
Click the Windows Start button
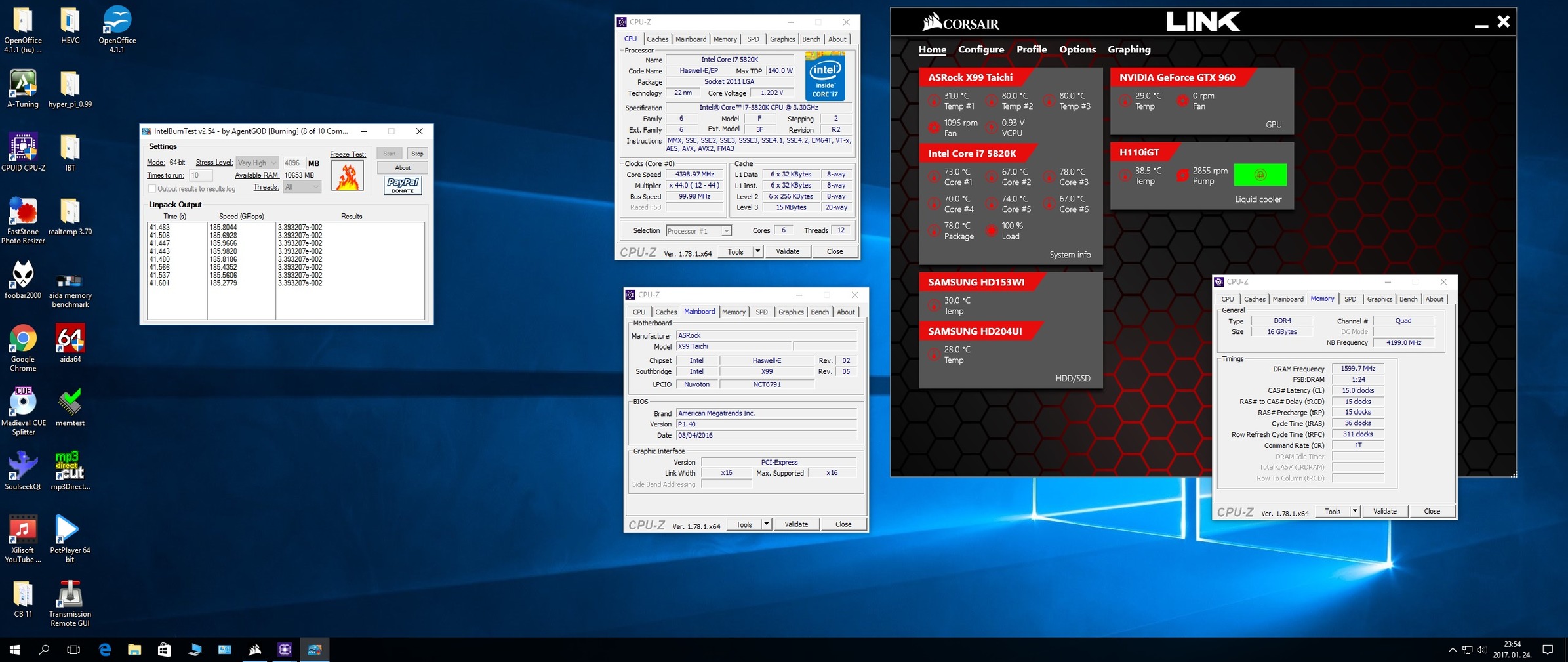[x=14, y=650]
